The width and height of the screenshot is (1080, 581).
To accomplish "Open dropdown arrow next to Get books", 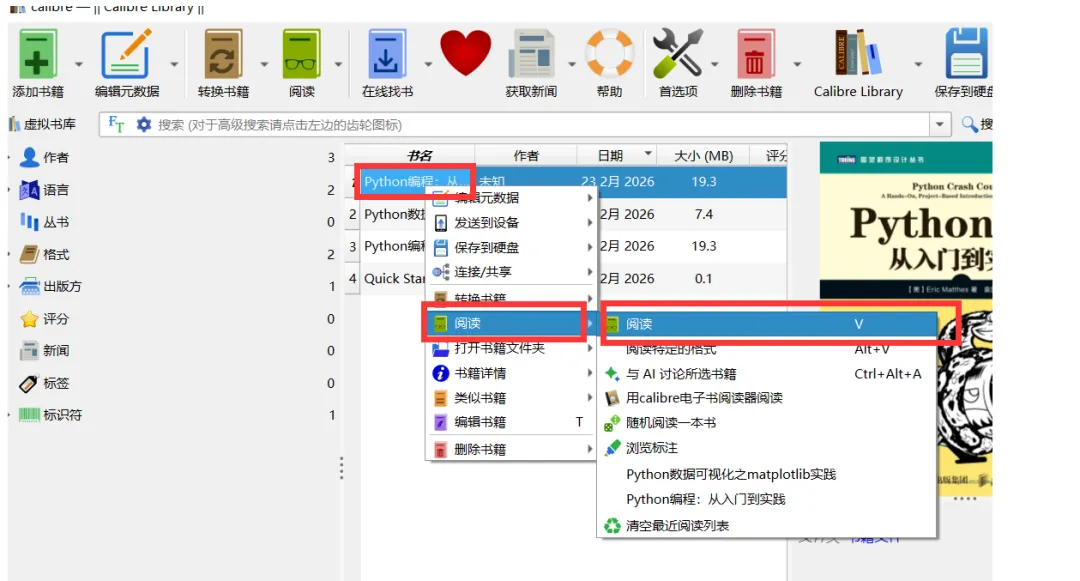I will (428, 64).
